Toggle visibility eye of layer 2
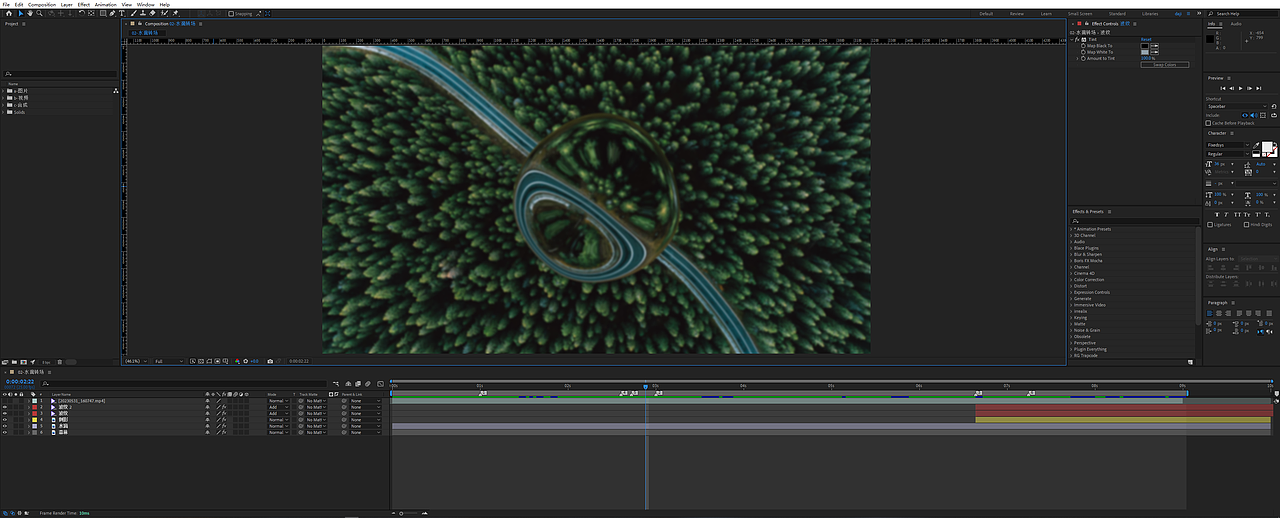1280x518 pixels. (x=5, y=407)
